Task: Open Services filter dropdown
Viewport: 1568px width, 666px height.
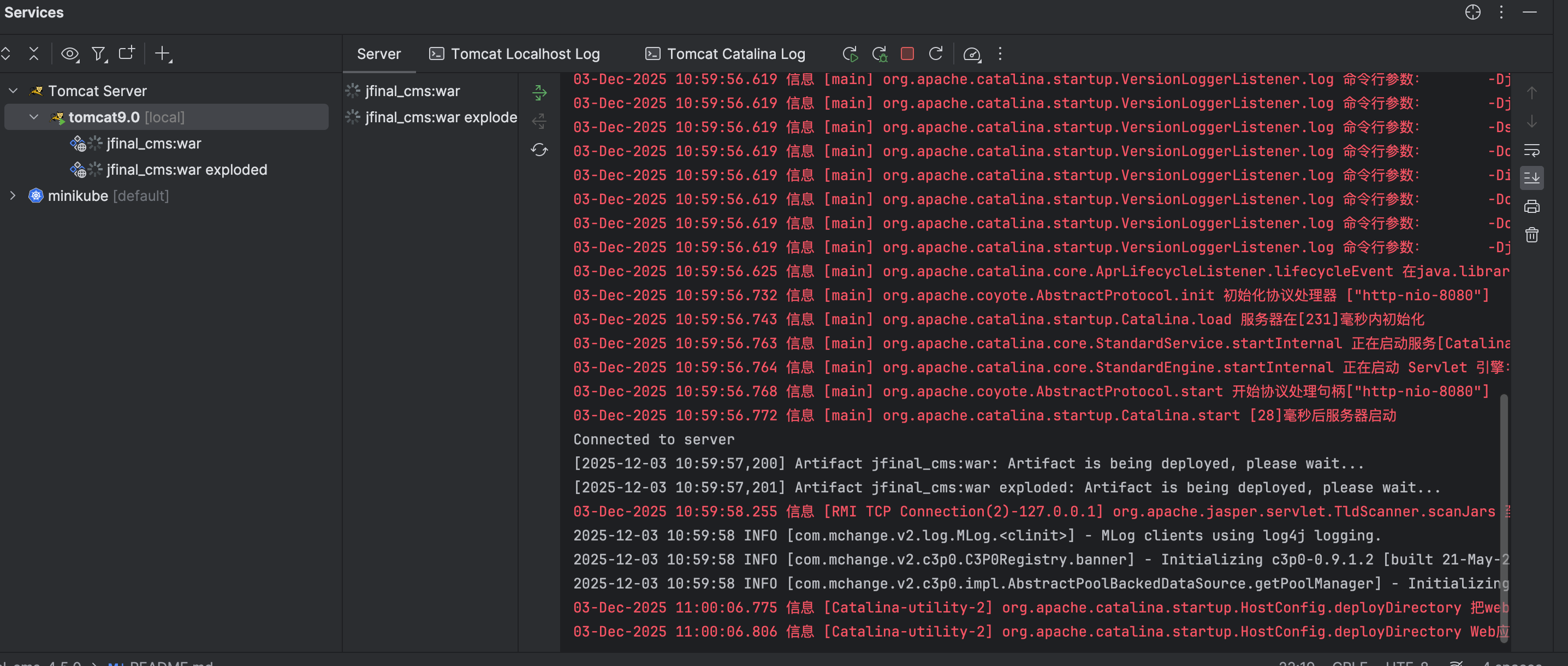Action: pos(99,54)
